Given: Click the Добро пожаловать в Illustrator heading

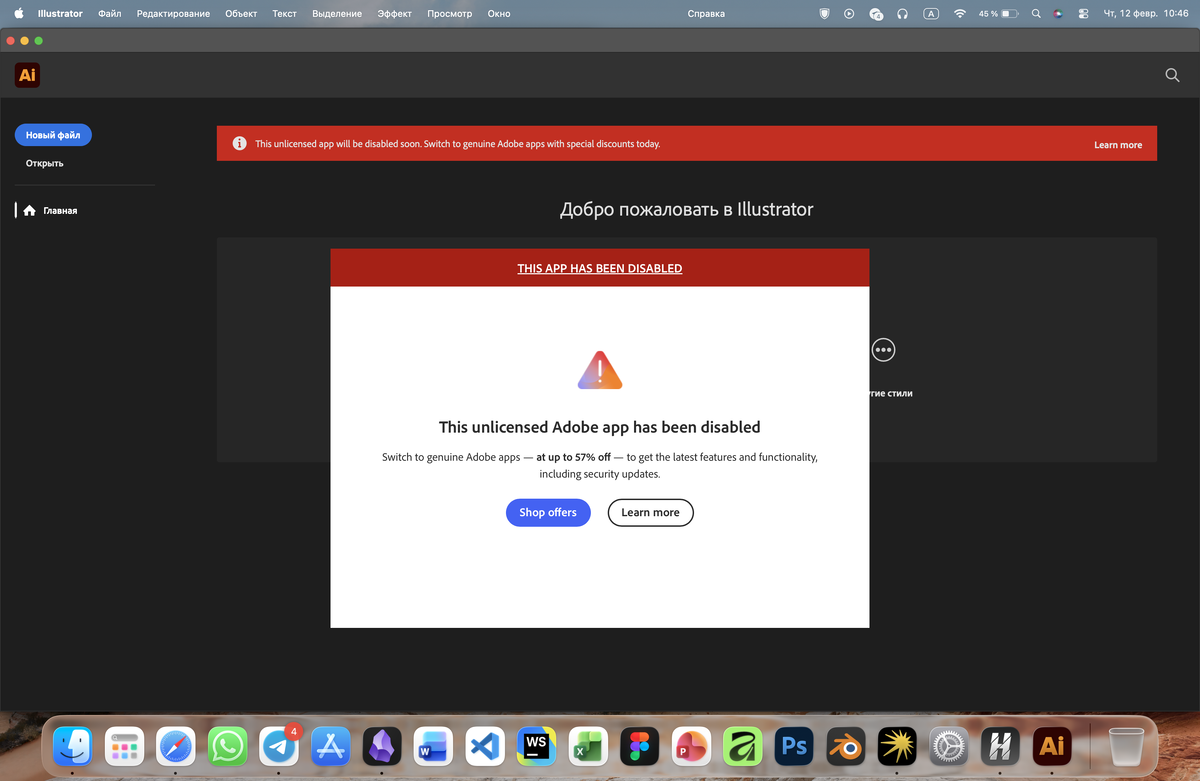Looking at the screenshot, I should (686, 210).
